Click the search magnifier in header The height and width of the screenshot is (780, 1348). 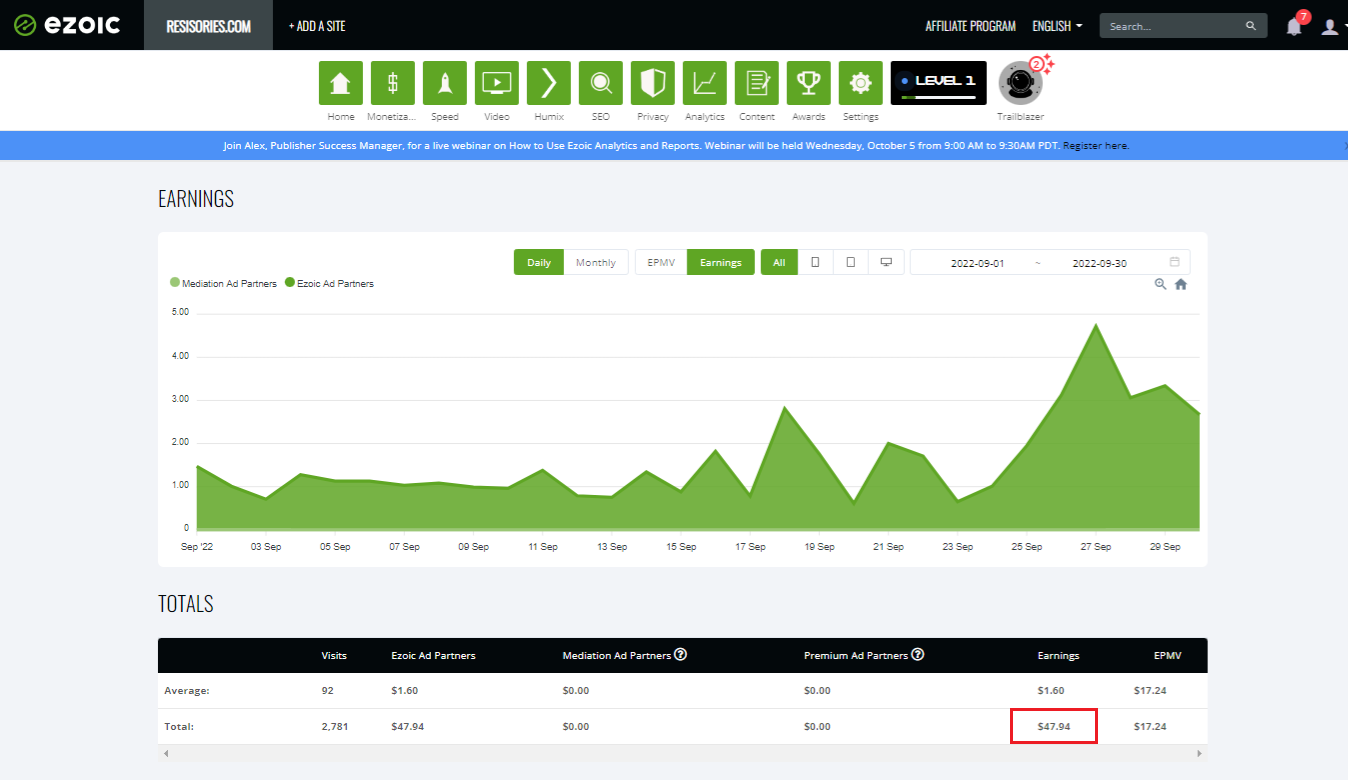tap(1251, 26)
